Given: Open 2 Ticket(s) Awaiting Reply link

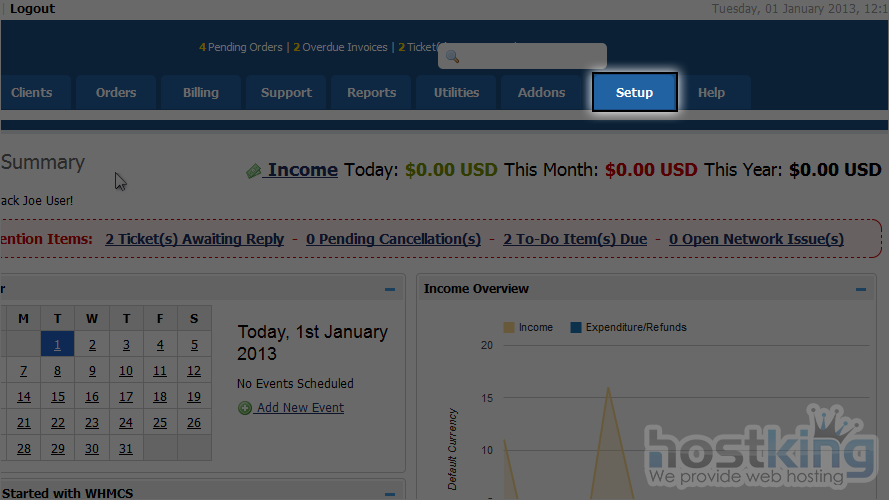Looking at the screenshot, I should point(194,239).
